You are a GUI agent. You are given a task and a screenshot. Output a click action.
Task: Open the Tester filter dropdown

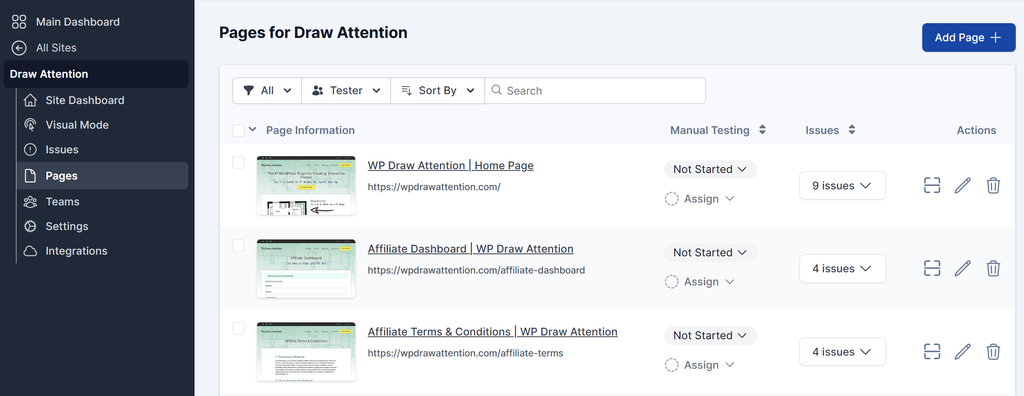(346, 90)
